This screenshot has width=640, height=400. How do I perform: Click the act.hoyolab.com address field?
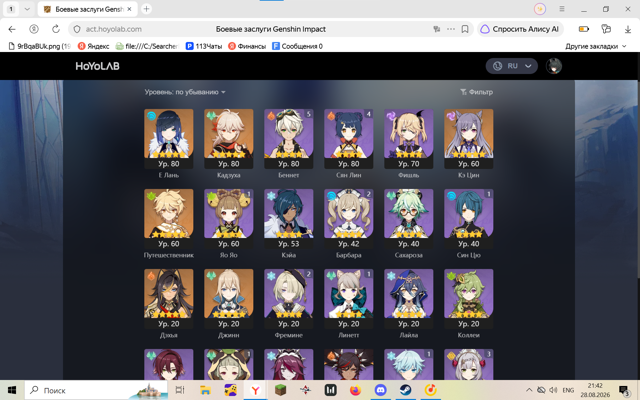tap(113, 29)
